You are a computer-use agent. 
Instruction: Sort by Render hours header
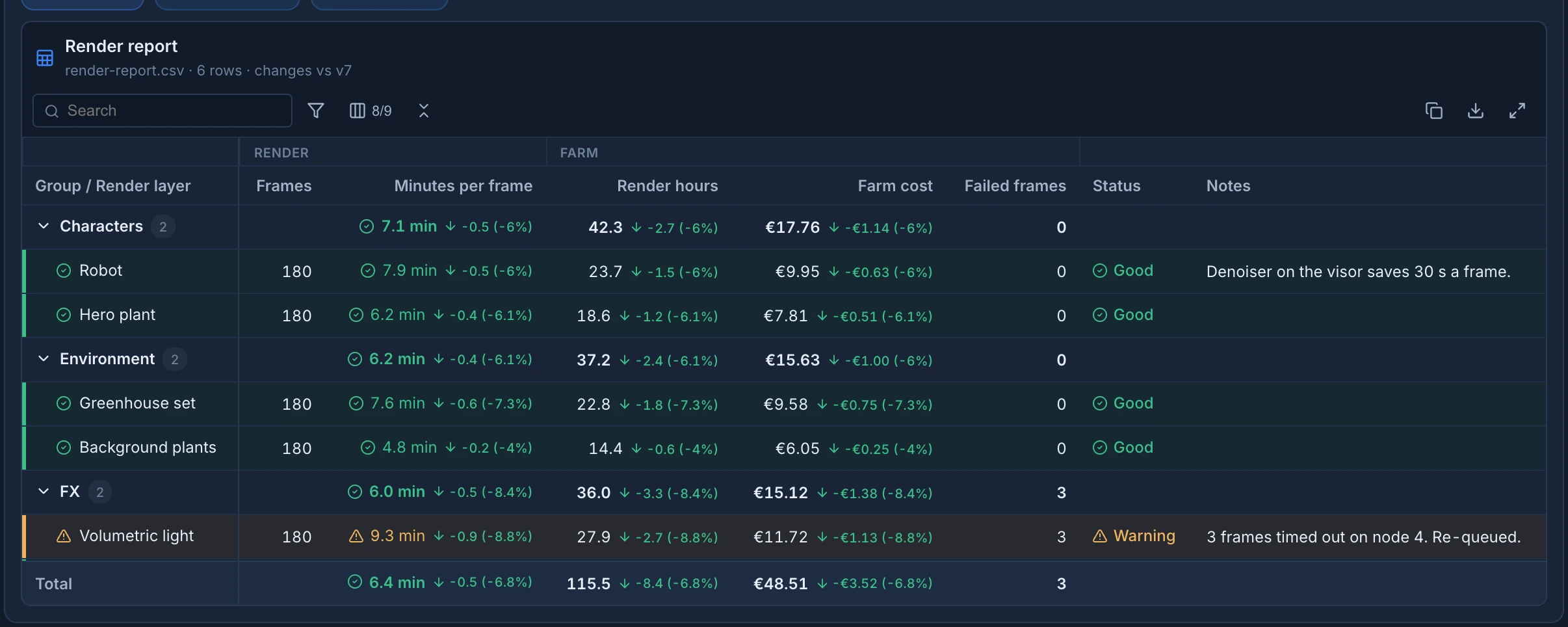tap(667, 186)
